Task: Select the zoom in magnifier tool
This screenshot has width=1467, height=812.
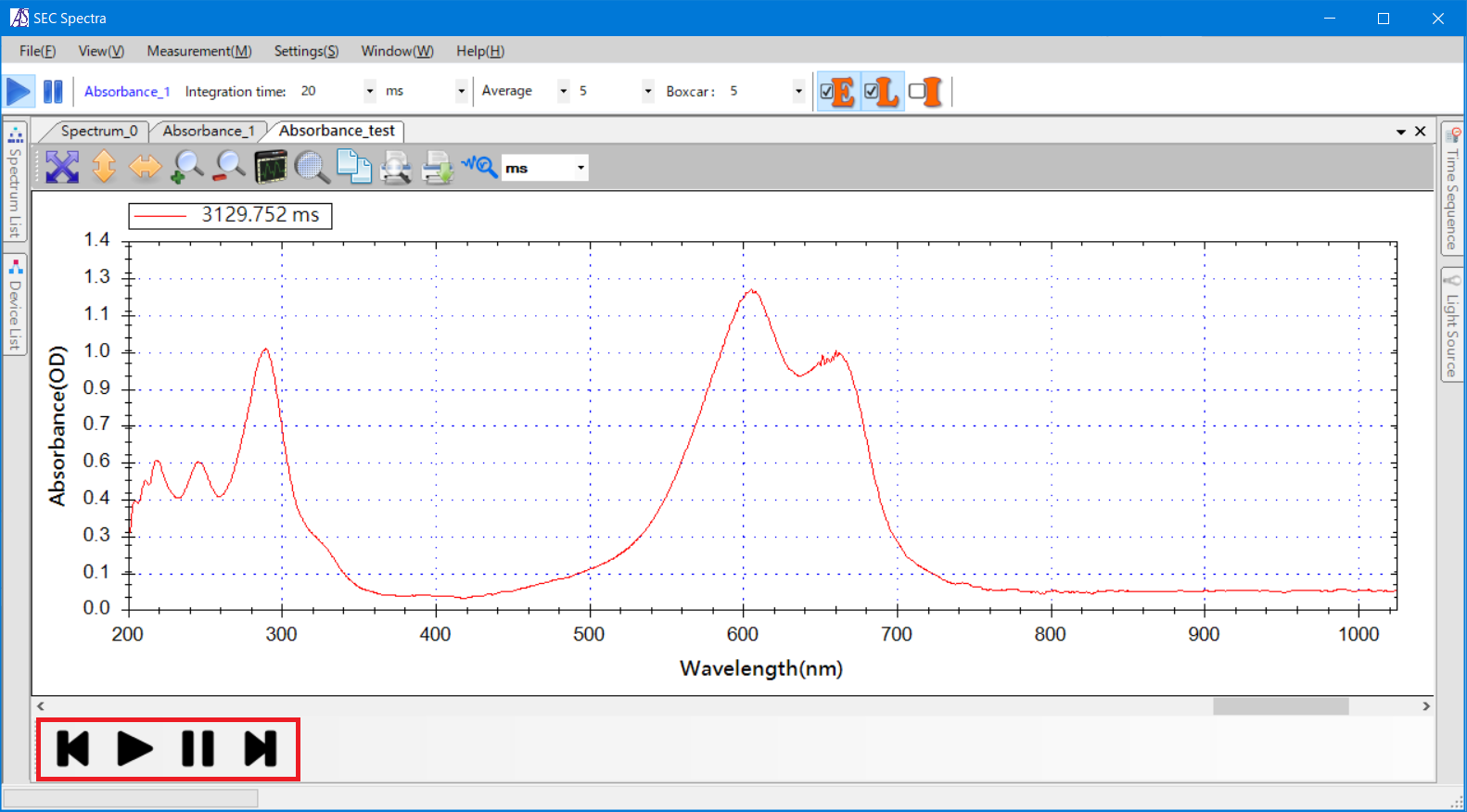Action: click(x=187, y=168)
